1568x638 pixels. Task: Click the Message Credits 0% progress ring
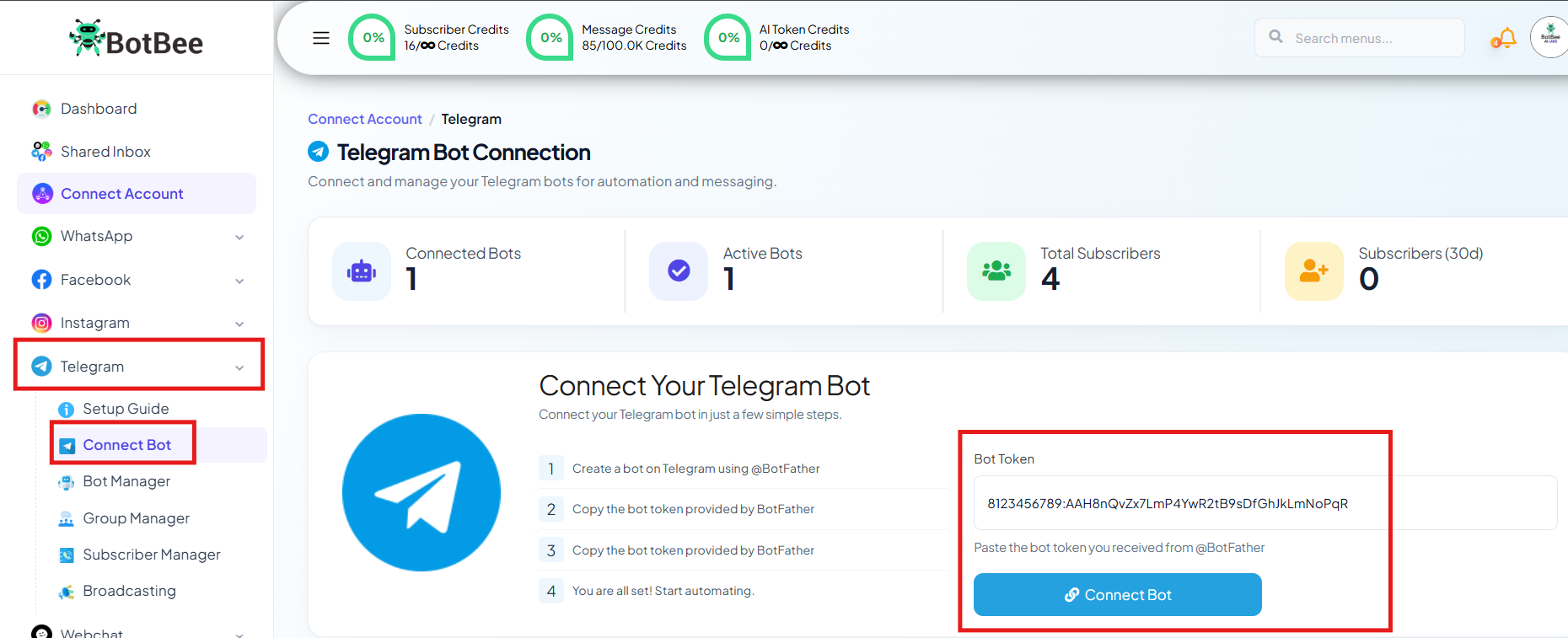(550, 38)
